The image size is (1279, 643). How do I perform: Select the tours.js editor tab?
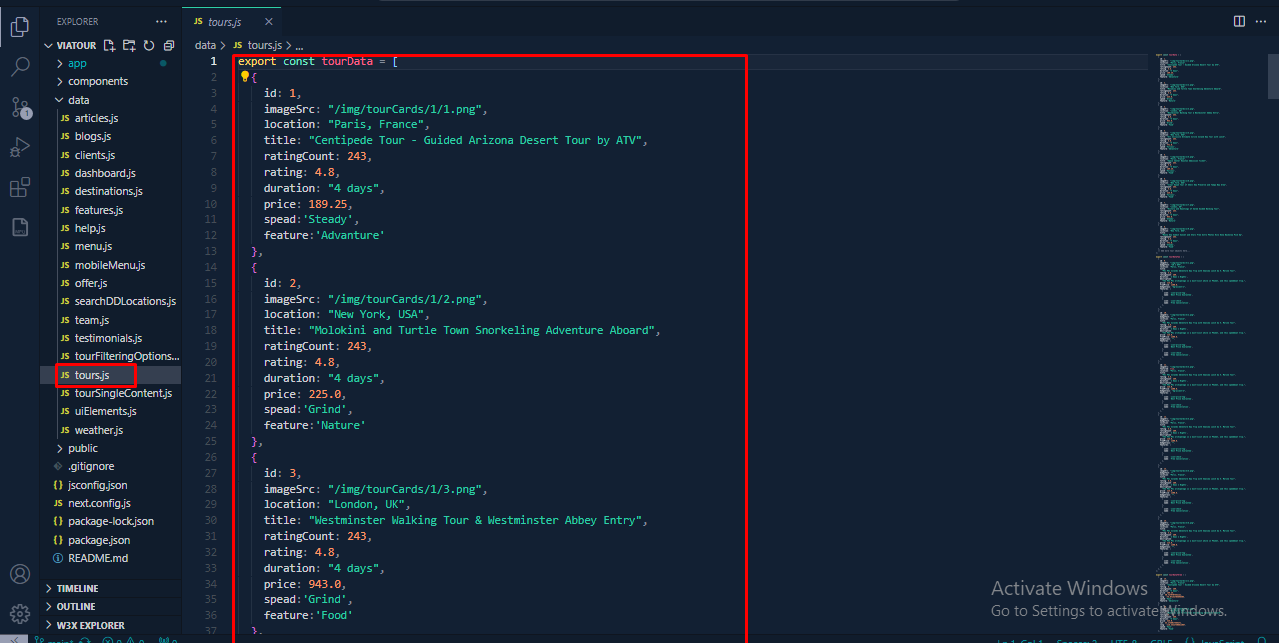click(x=225, y=21)
